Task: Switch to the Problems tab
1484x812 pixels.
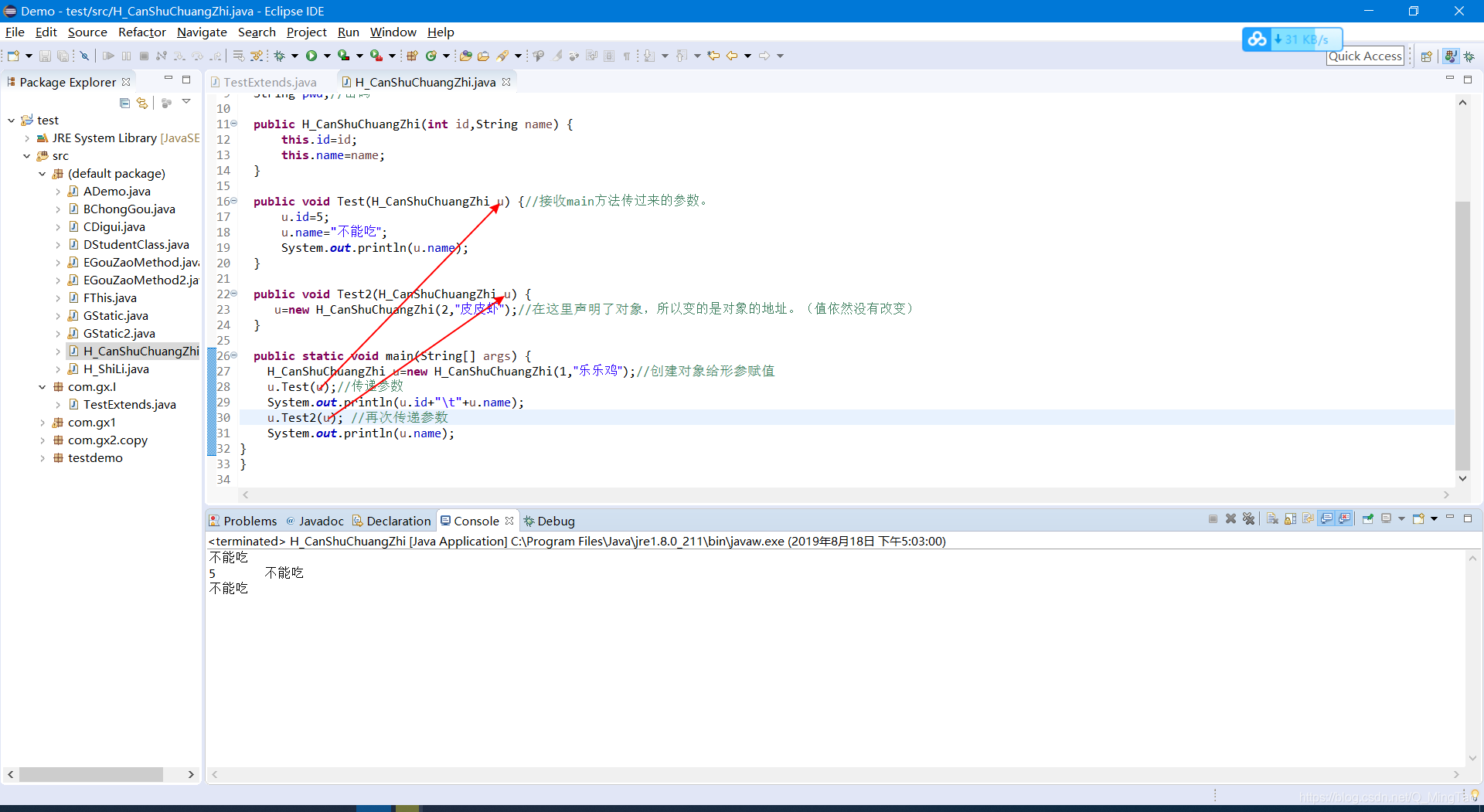Action: [243, 521]
